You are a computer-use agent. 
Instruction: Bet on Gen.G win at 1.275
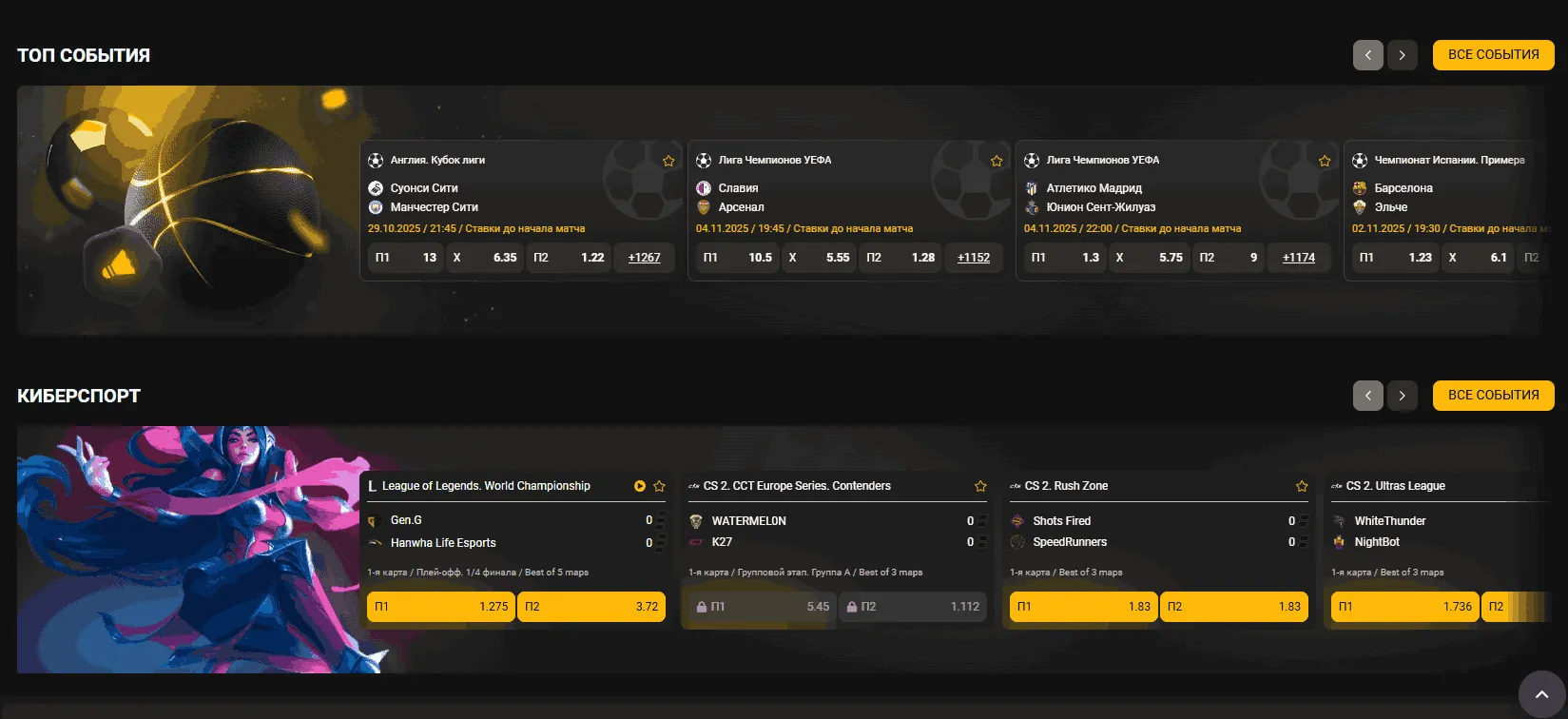tap(441, 607)
